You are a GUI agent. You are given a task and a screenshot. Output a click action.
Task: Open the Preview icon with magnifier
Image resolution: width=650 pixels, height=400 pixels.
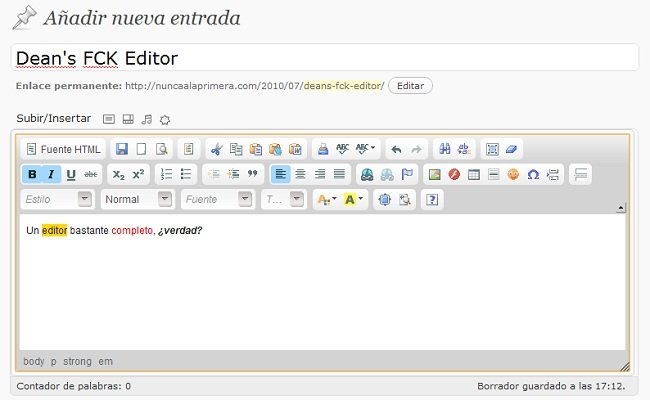161,149
